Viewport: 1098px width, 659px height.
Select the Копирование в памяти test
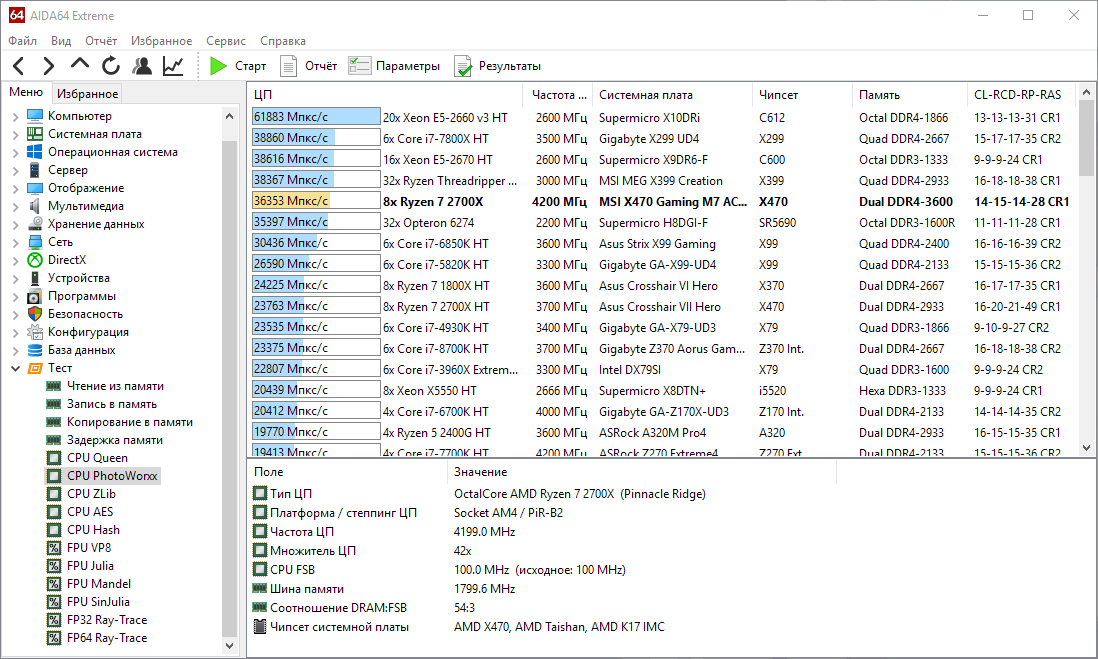[130, 422]
